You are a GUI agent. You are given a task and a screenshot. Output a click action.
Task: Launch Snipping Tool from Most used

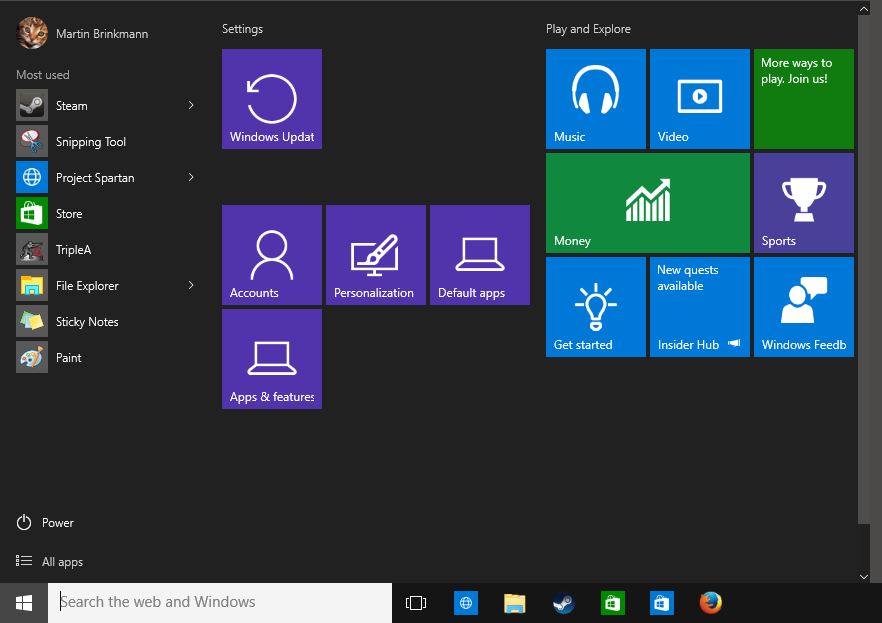pos(107,141)
